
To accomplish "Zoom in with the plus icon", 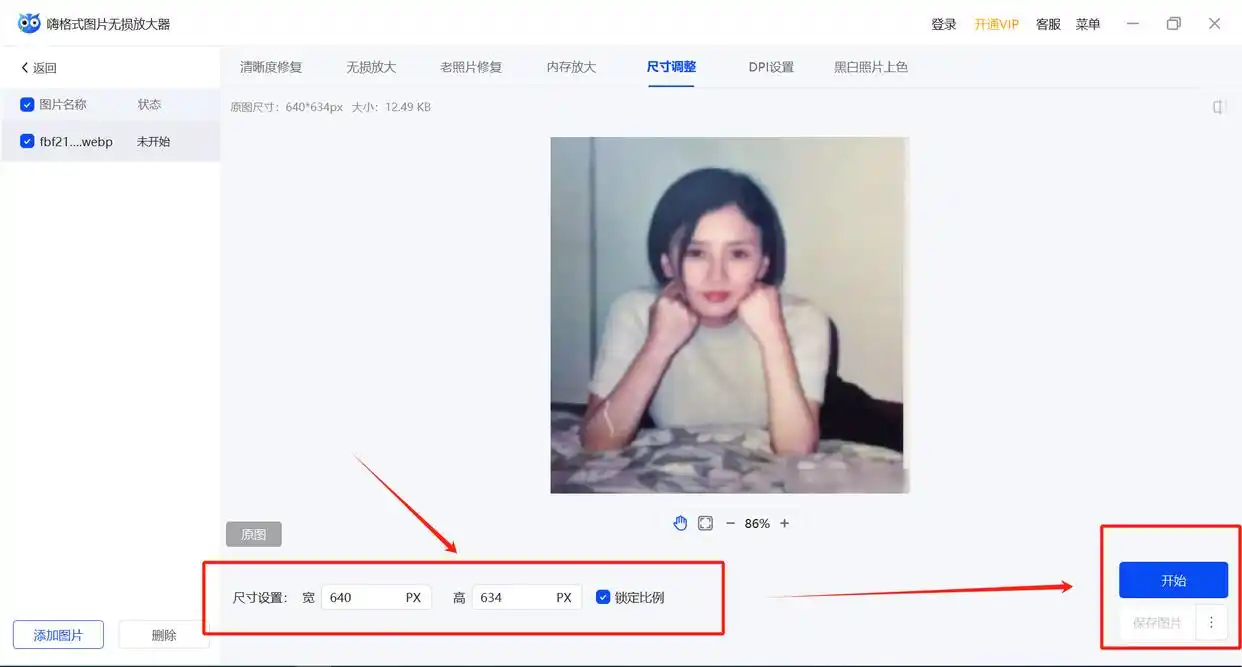I will (x=784, y=523).
